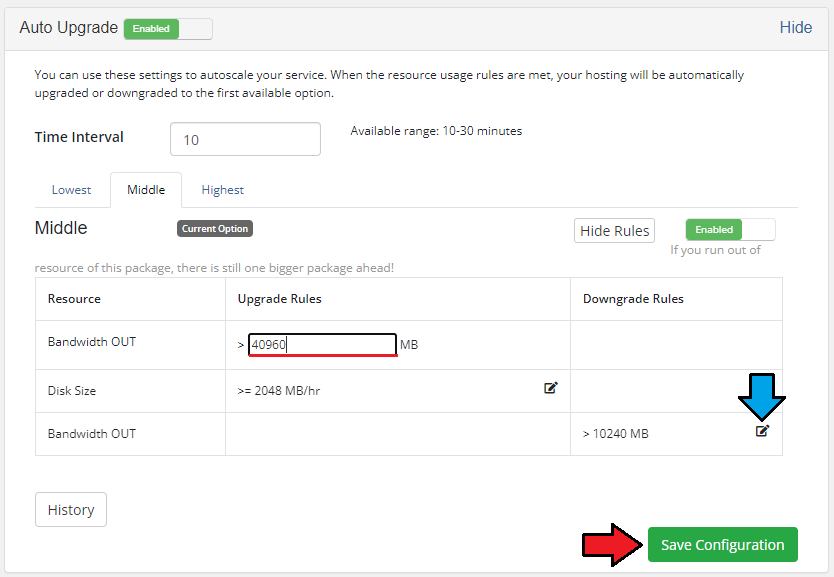Click the Hide Rules button

[614, 231]
